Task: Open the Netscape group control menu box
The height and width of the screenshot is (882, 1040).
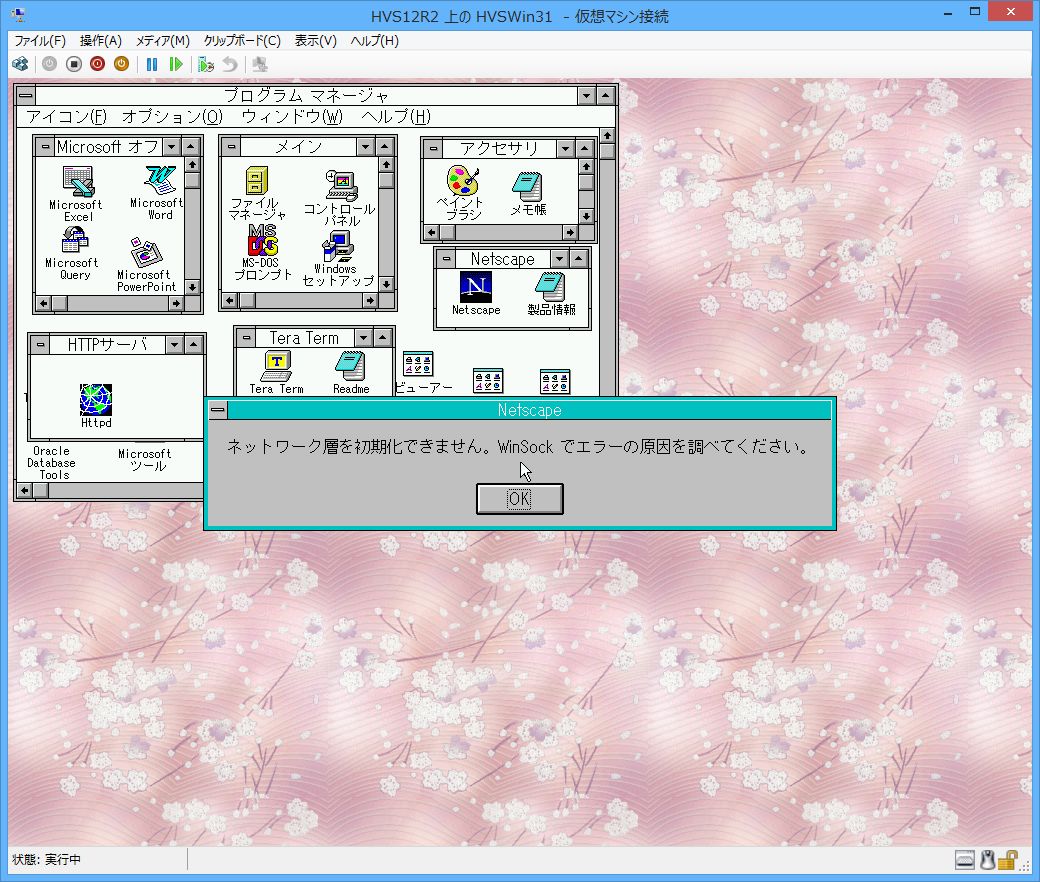Action: tap(446, 259)
